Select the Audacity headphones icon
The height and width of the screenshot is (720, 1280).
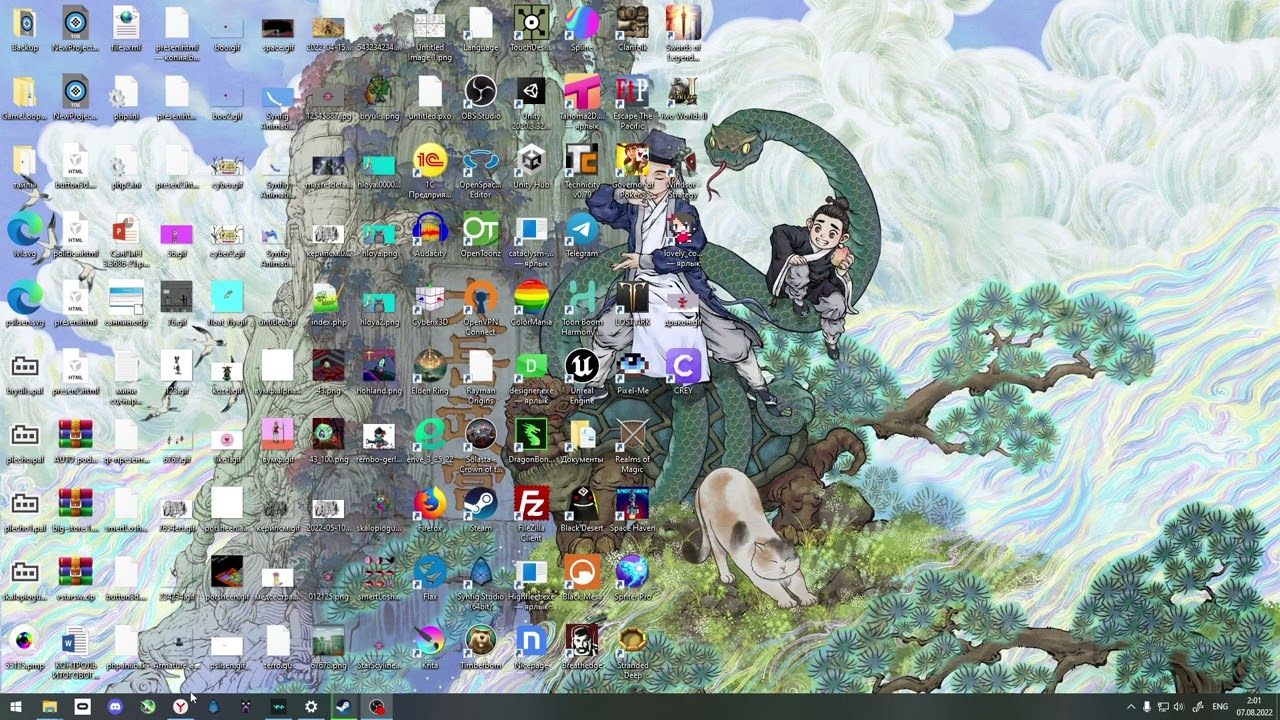pyautogui.click(x=430, y=235)
